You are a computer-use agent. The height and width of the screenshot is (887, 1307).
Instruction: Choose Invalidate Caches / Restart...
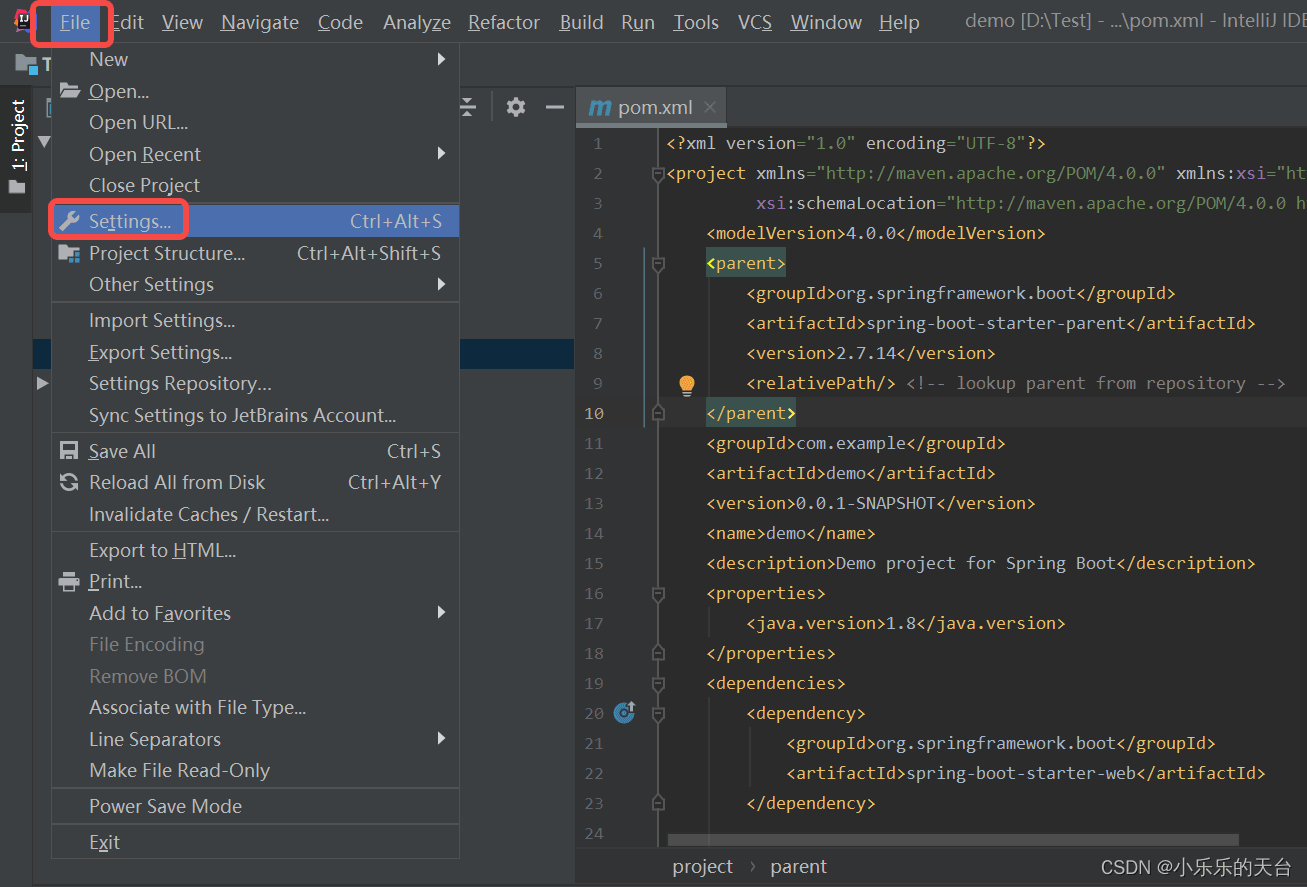click(x=255, y=514)
